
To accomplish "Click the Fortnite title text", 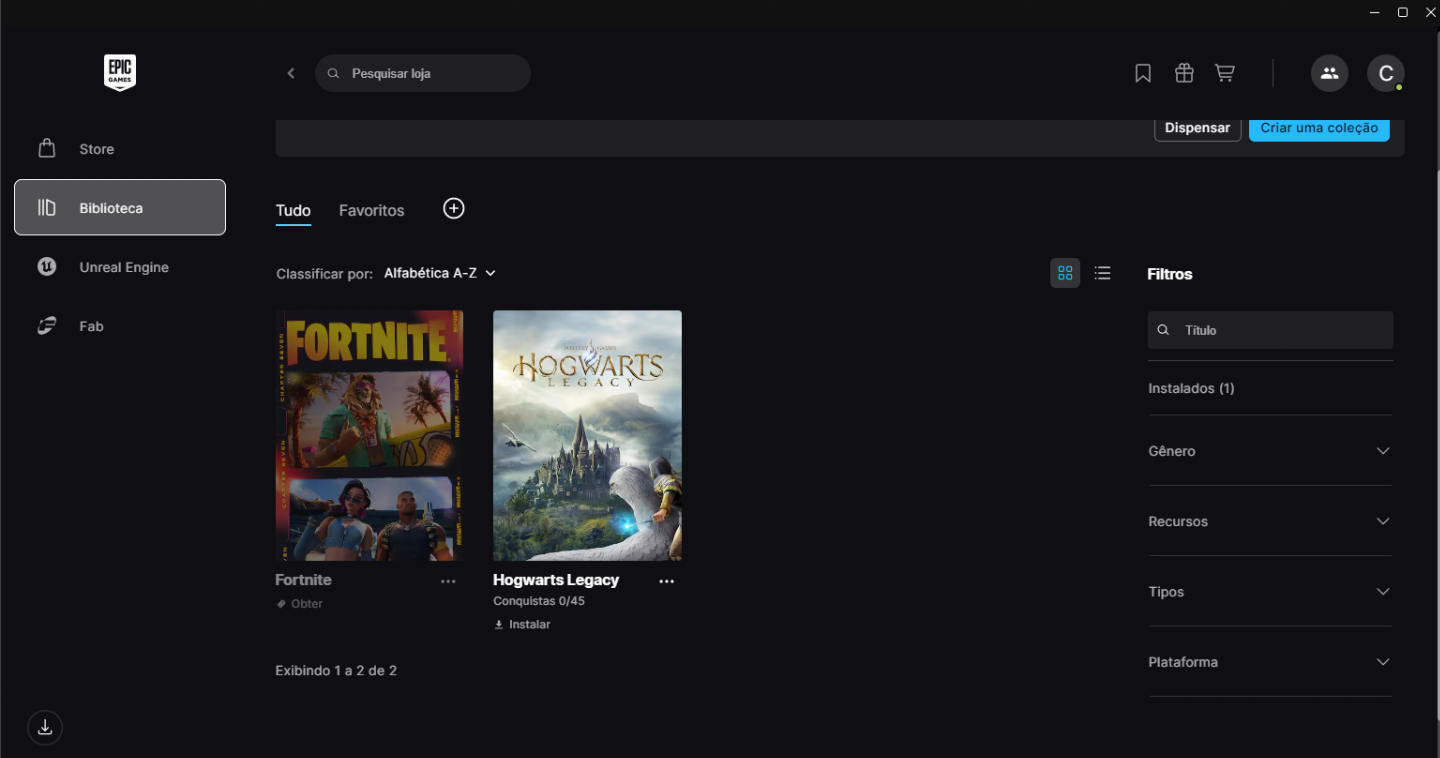I will click(x=303, y=580).
